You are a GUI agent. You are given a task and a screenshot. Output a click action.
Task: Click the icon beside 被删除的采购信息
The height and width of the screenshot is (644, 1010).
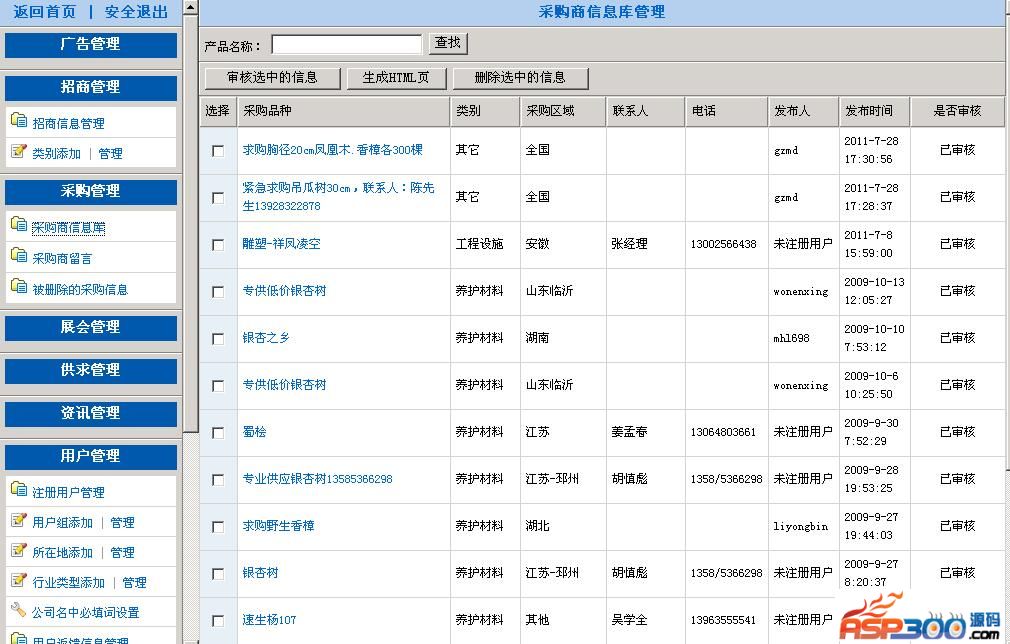pyautogui.click(x=18, y=287)
